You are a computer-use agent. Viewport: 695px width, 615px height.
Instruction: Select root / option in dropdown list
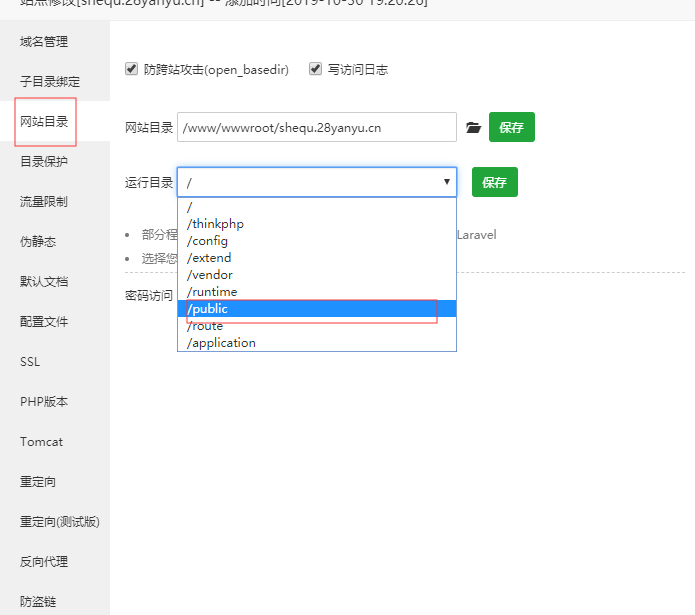coord(317,207)
